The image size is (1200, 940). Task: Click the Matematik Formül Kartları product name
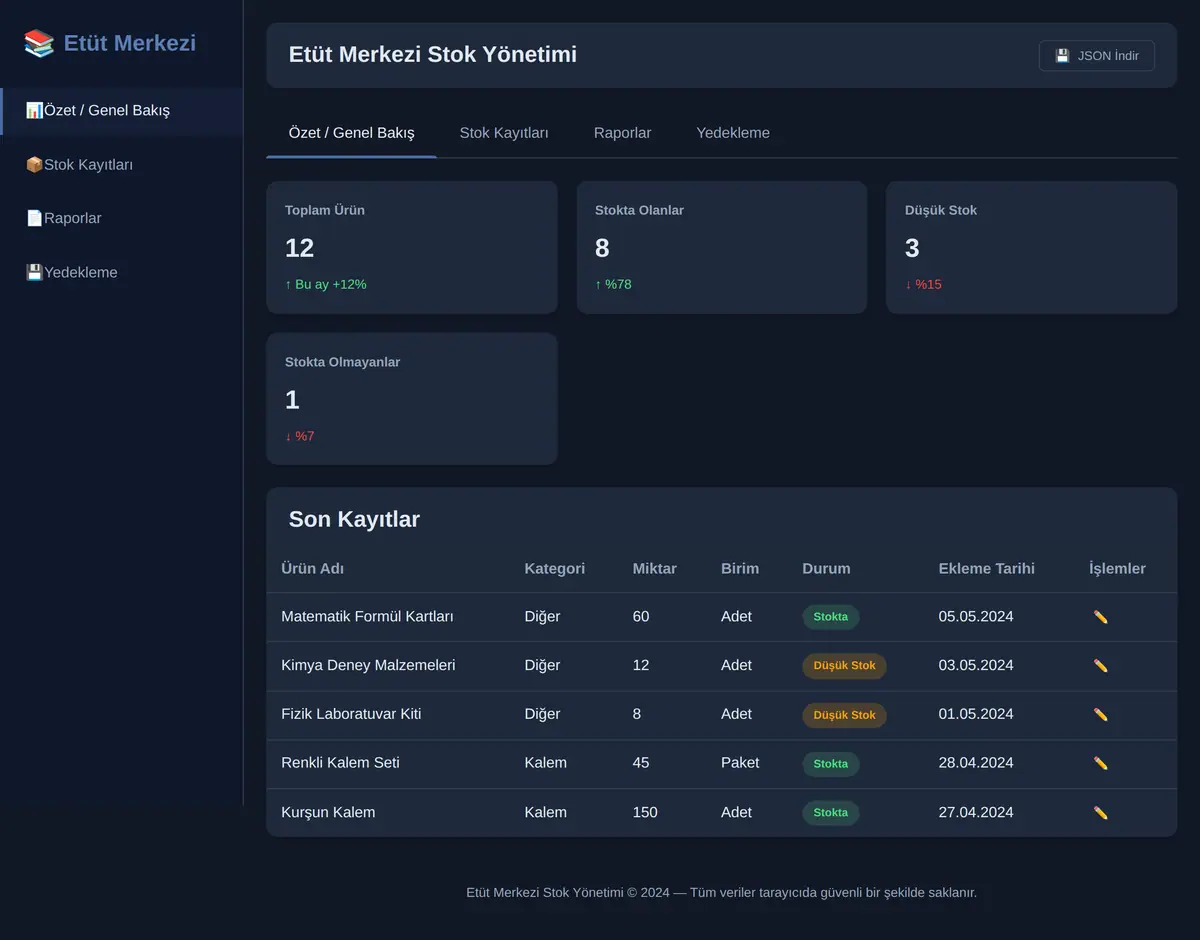(x=367, y=616)
